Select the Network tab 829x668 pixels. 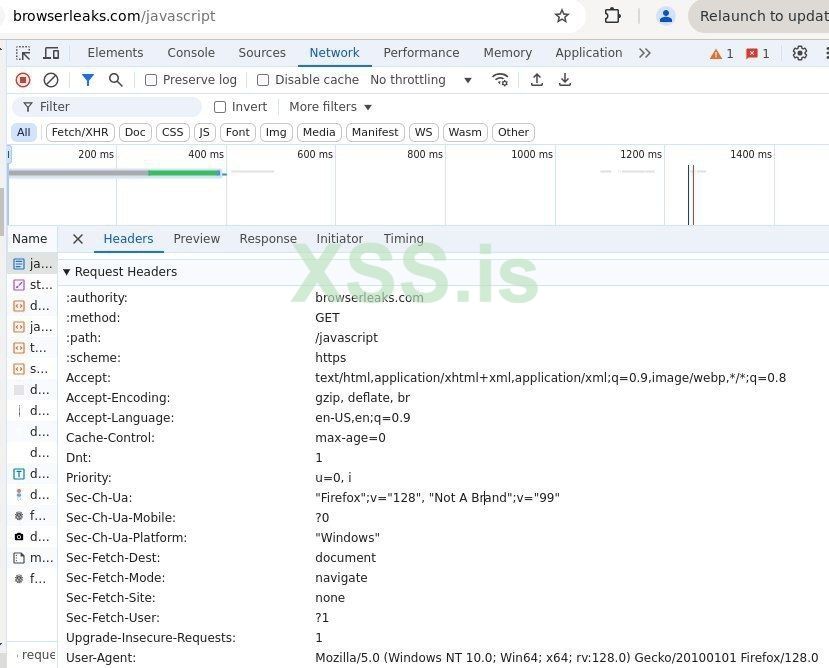[334, 53]
